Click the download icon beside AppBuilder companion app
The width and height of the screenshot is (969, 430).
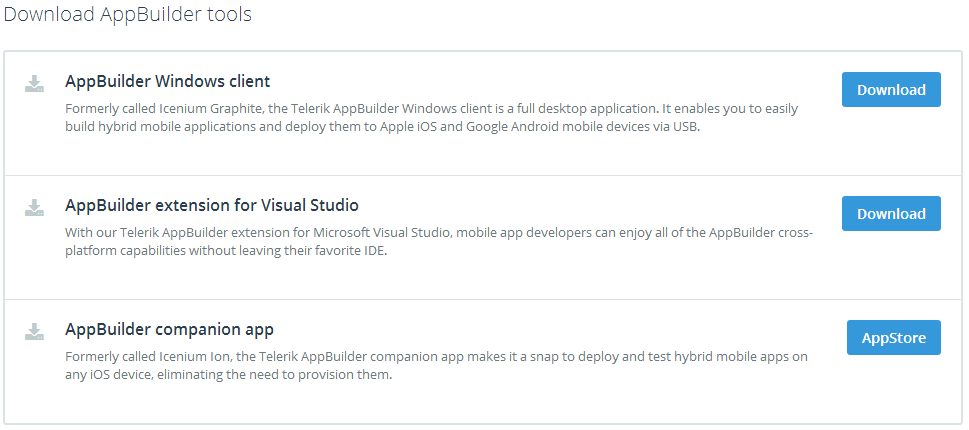pyautogui.click(x=35, y=331)
